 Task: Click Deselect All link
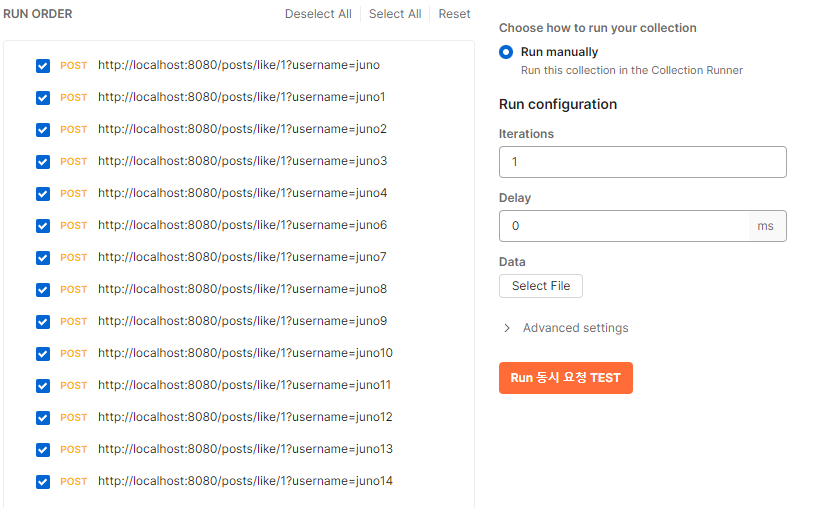pyautogui.click(x=318, y=14)
